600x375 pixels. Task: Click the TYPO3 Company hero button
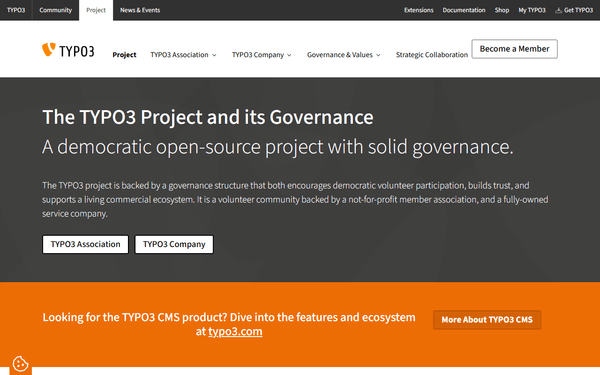pos(174,244)
